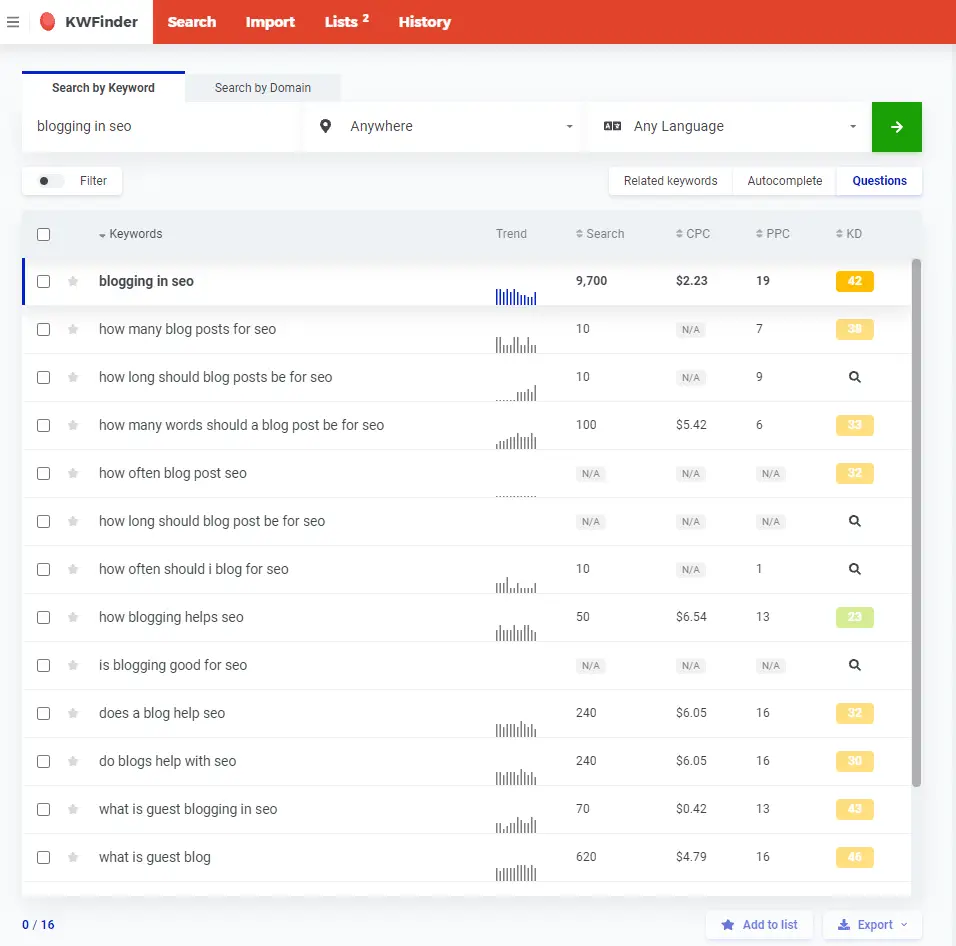Open the Lists menu item
Viewport: 956px width, 946px height.
(346, 22)
